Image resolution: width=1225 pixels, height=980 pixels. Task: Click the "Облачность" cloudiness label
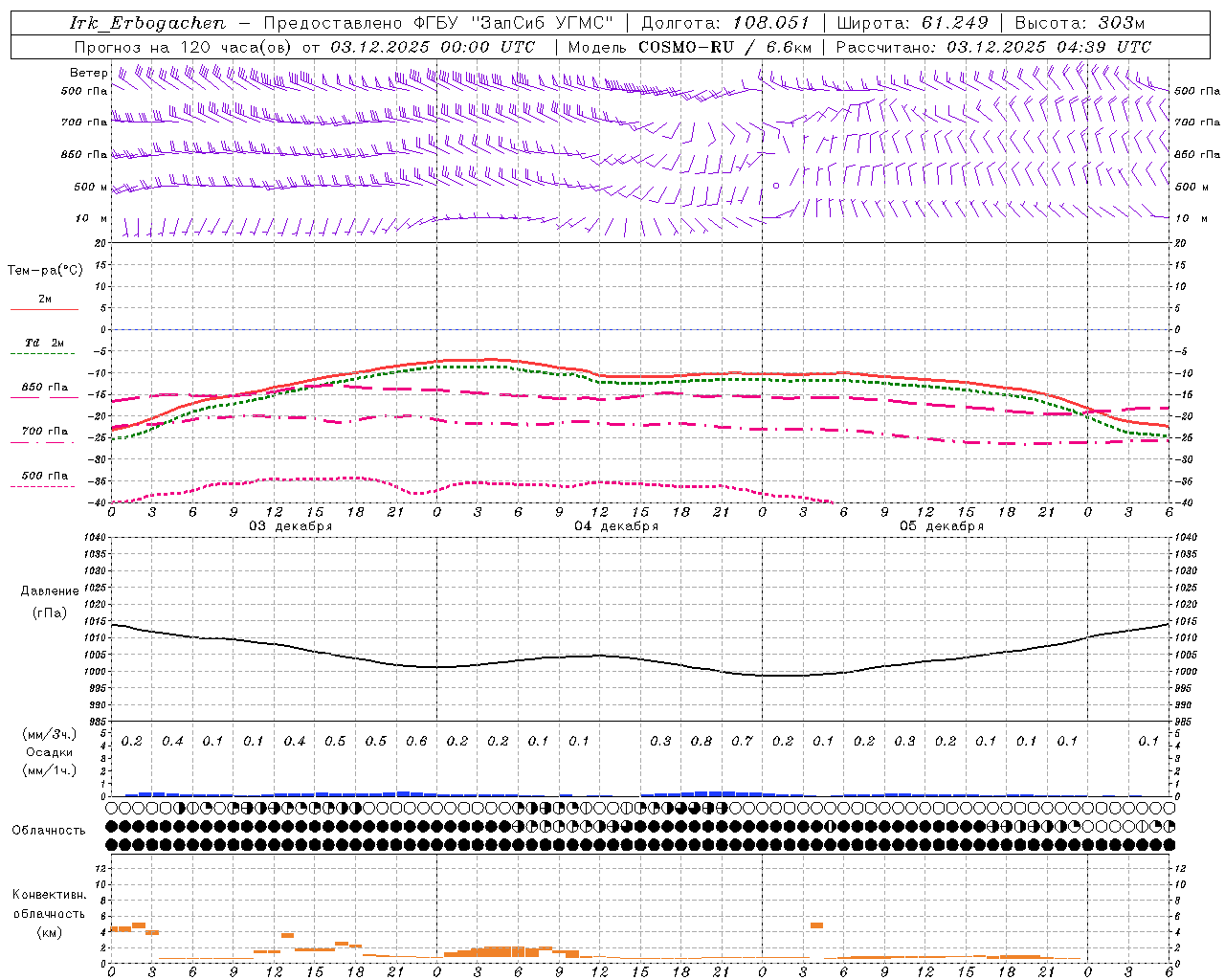(x=49, y=831)
